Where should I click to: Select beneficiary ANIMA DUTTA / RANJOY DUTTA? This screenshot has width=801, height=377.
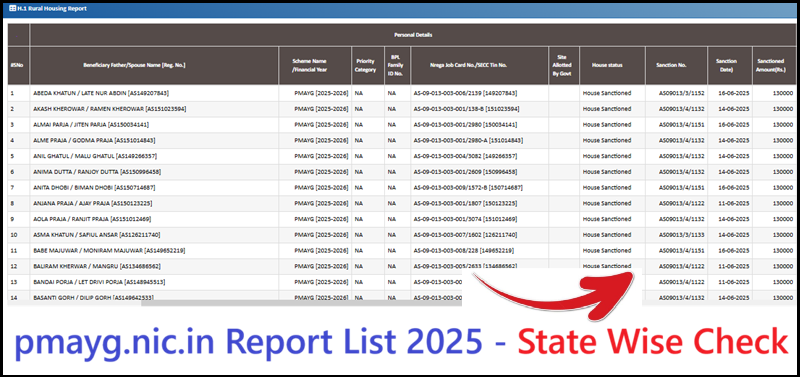coord(97,172)
